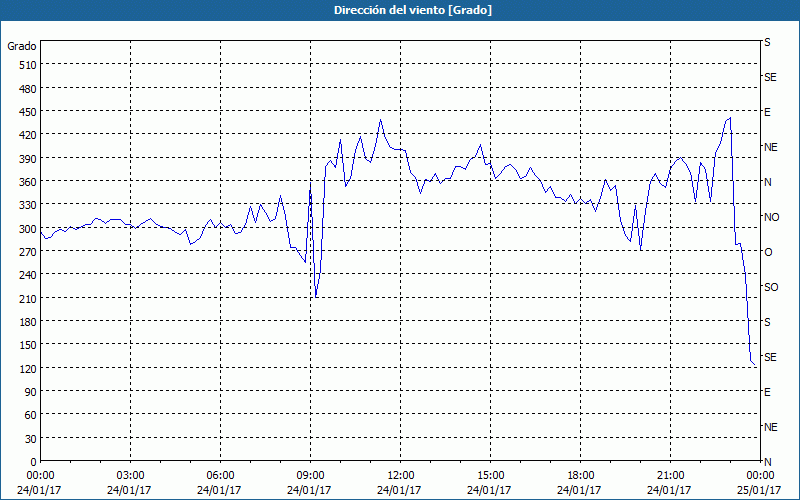Select the 450 degree axis label
This screenshot has width=800, height=500.
pyautogui.click(x=28, y=112)
